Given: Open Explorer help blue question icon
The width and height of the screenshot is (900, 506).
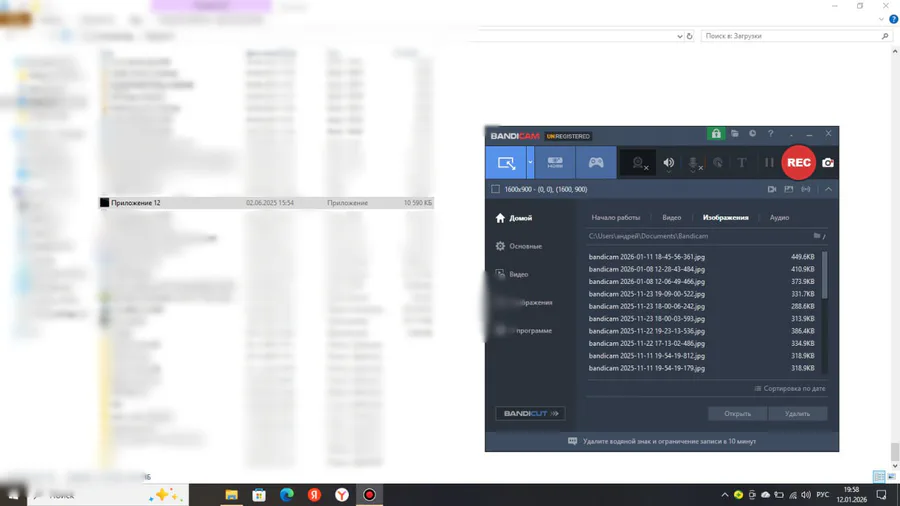Looking at the screenshot, I should pos(893,20).
